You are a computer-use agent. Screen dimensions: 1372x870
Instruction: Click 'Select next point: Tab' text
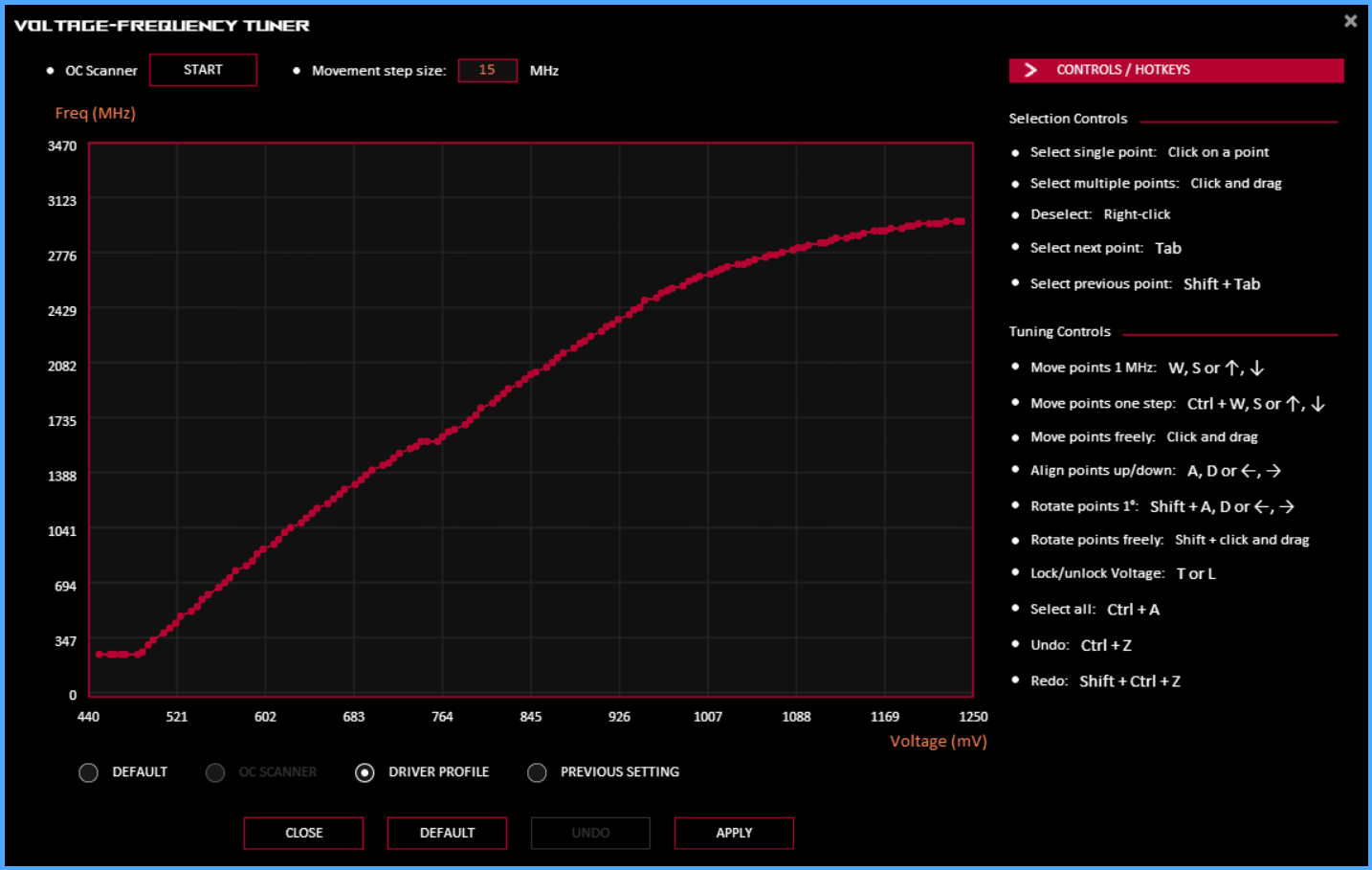click(1105, 248)
